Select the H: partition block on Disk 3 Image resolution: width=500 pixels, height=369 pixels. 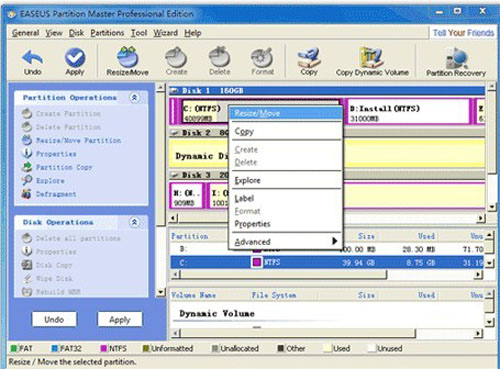[x=187, y=196]
